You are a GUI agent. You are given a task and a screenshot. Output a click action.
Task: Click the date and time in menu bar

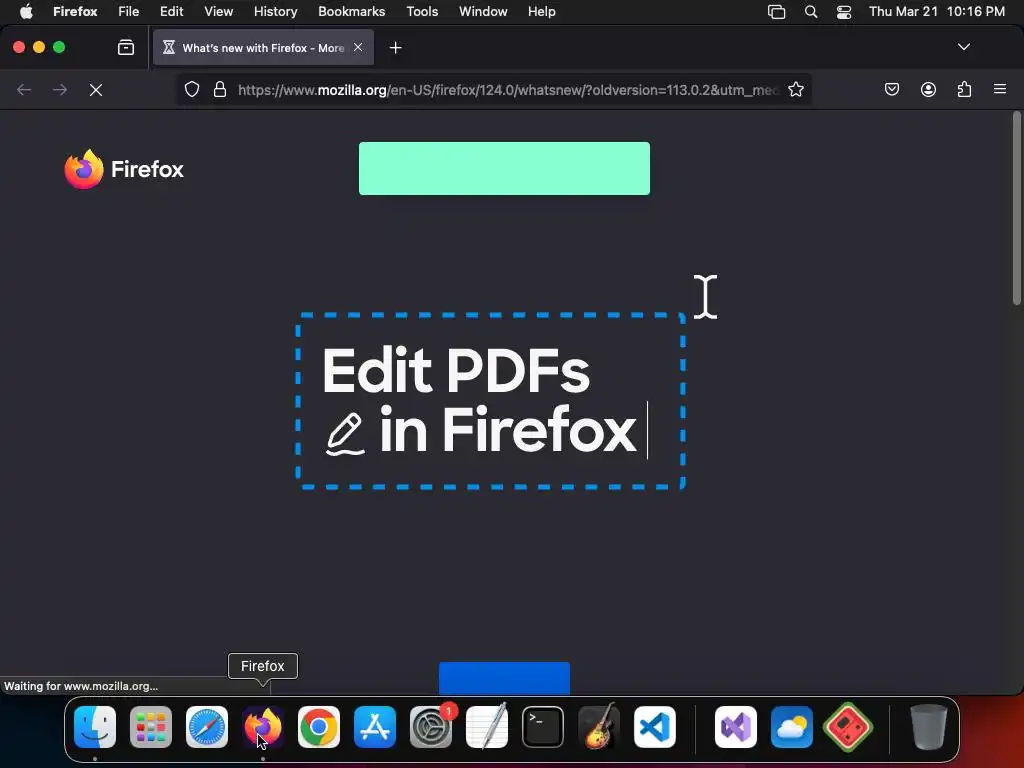point(936,12)
